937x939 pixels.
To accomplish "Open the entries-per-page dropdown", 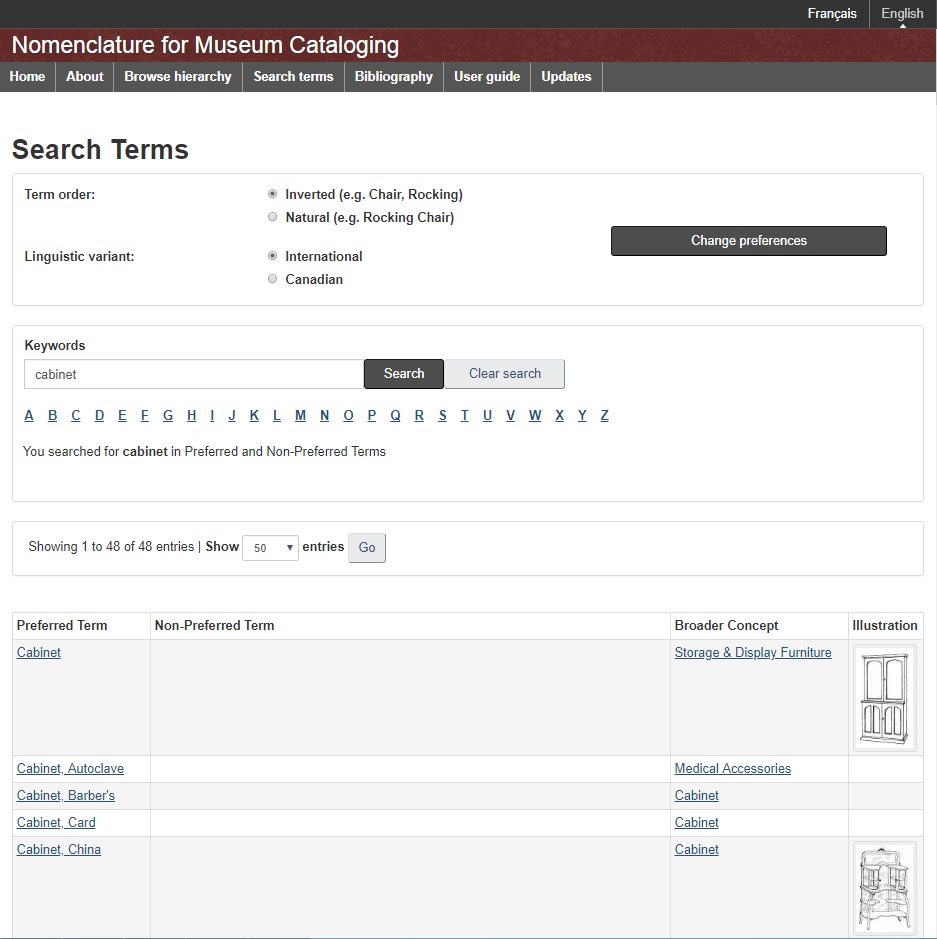I will pyautogui.click(x=270, y=548).
